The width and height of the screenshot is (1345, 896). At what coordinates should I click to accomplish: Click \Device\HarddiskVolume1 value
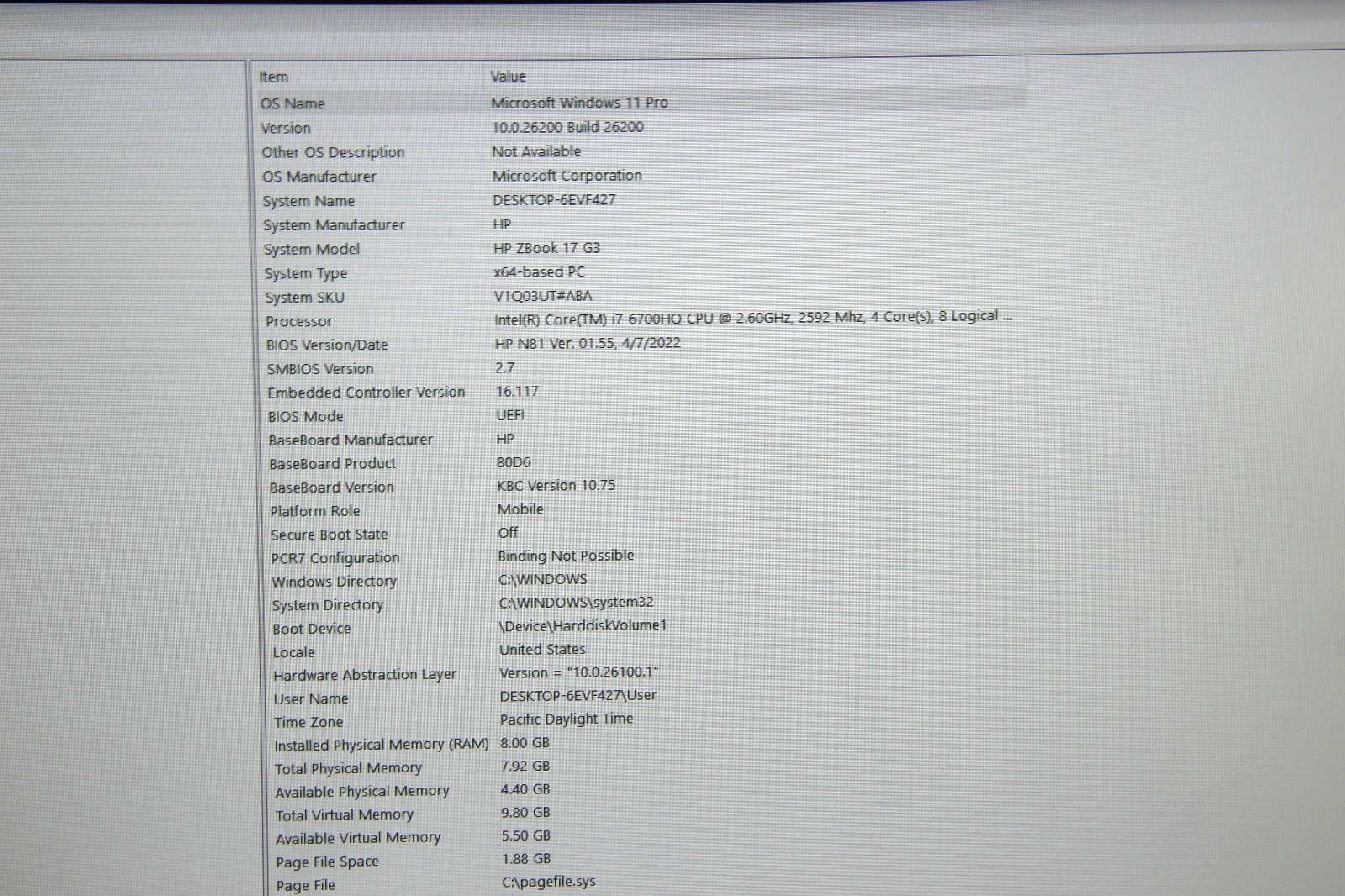(583, 626)
